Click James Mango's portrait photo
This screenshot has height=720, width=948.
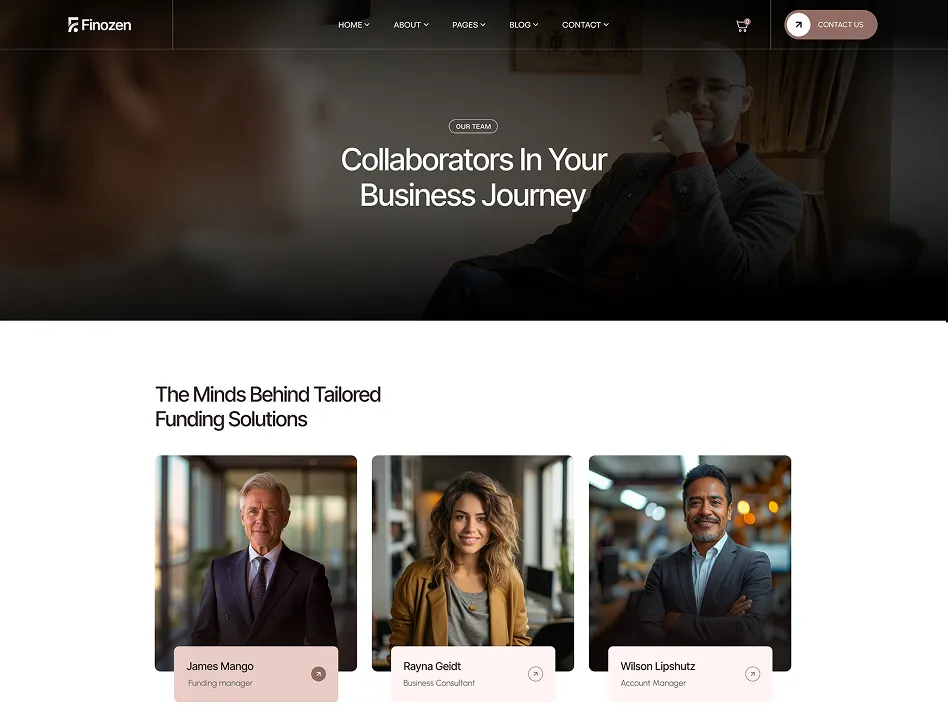pyautogui.click(x=256, y=550)
